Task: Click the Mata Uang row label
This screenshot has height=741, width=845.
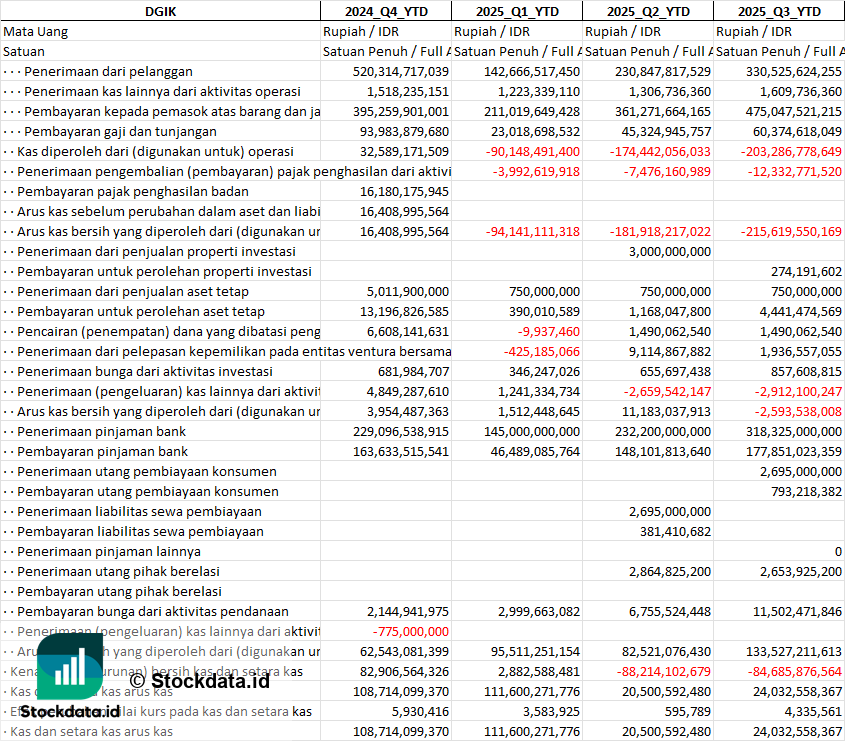Action: click(36, 31)
